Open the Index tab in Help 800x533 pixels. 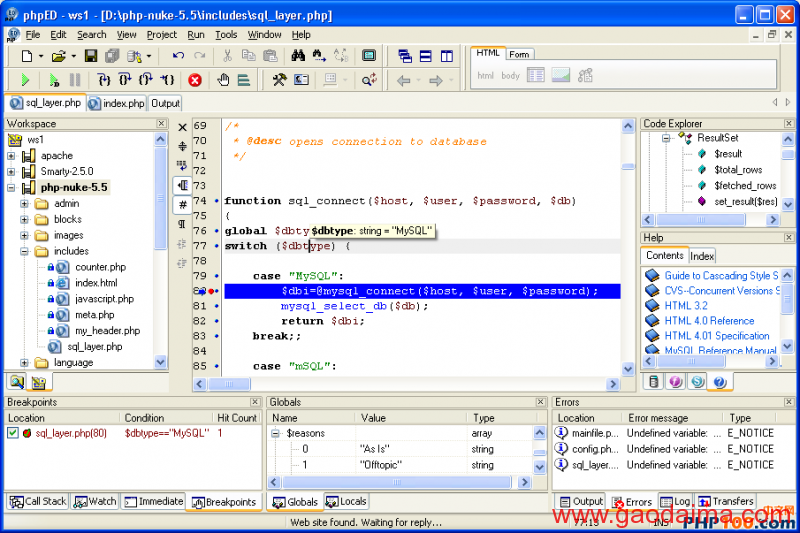[x=702, y=256]
